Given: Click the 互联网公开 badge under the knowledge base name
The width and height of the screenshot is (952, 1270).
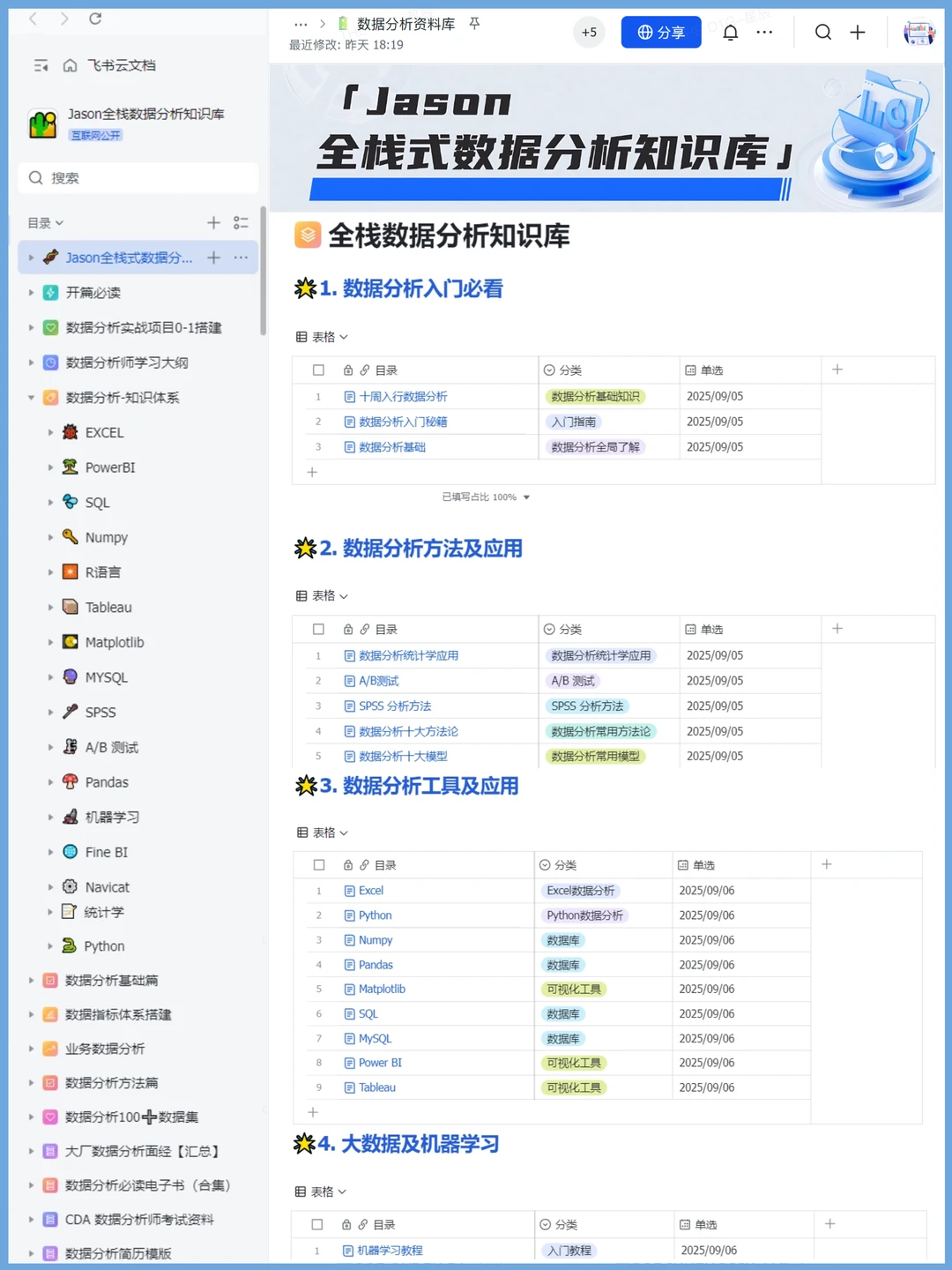Looking at the screenshot, I should pyautogui.click(x=96, y=135).
